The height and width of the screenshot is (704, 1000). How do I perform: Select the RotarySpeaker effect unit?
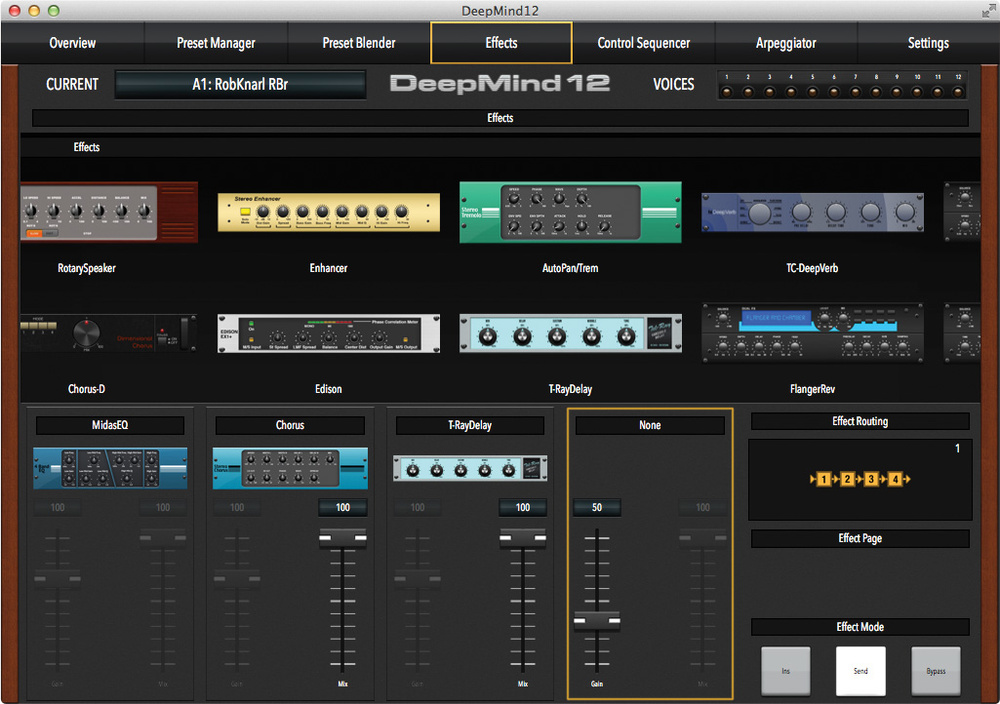coord(109,212)
